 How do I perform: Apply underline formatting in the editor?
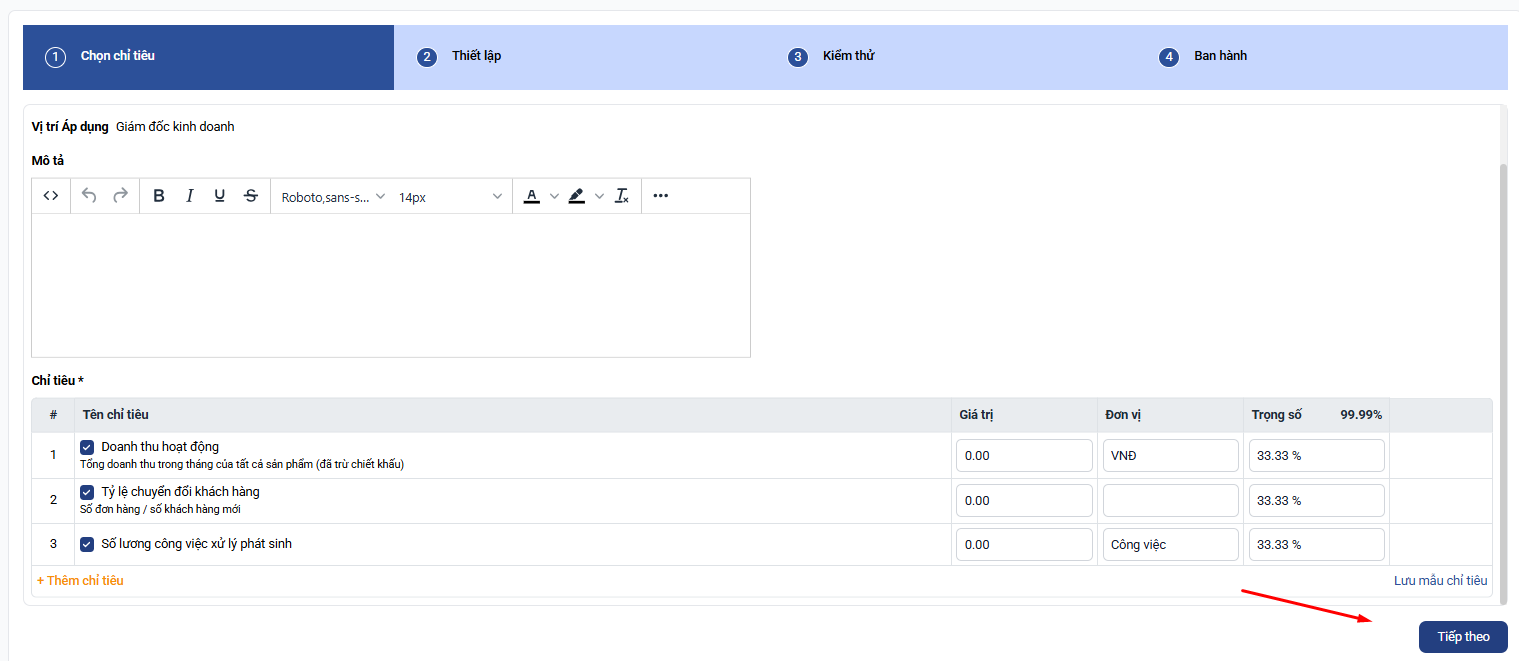pos(220,196)
